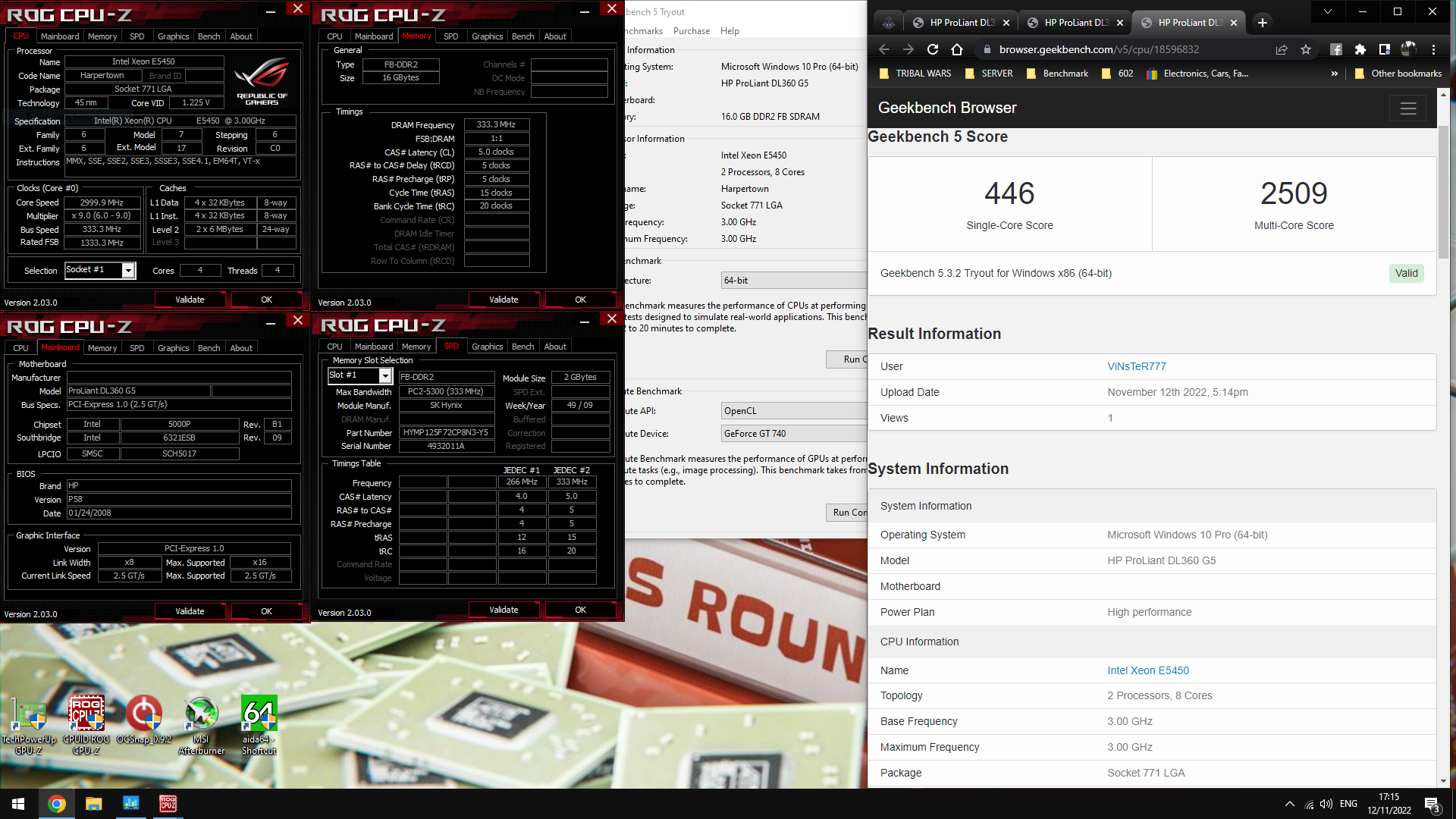Select the CPUID ROG CPU-Z desktop shortcut
The image size is (1456, 819).
tap(86, 726)
